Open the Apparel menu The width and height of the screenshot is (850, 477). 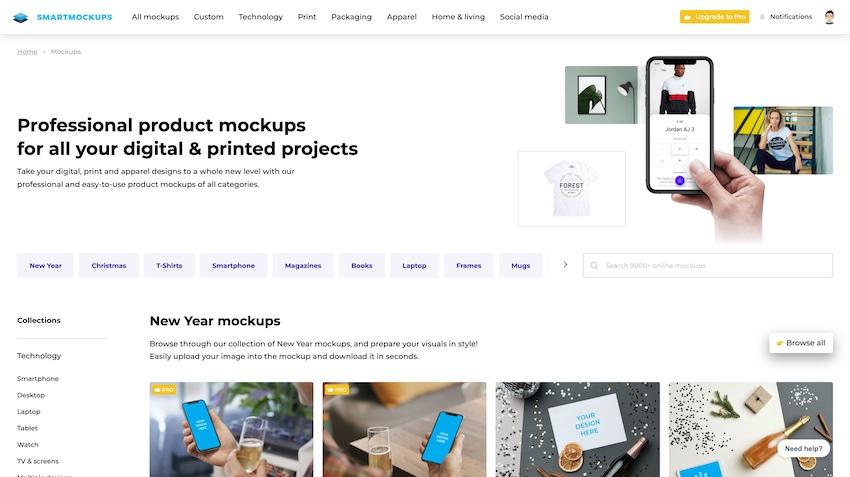[402, 17]
